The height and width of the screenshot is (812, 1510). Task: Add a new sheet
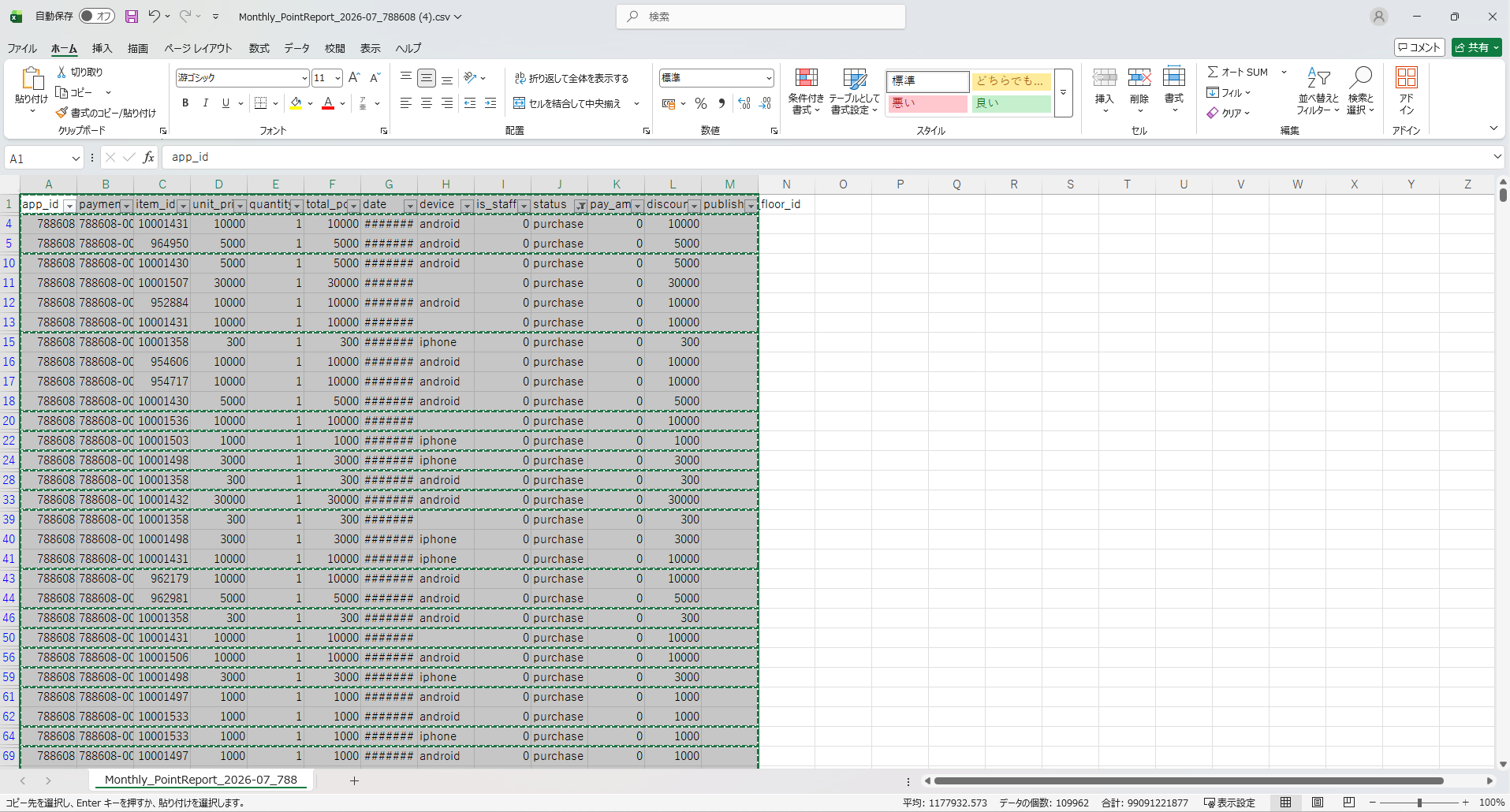tap(354, 780)
